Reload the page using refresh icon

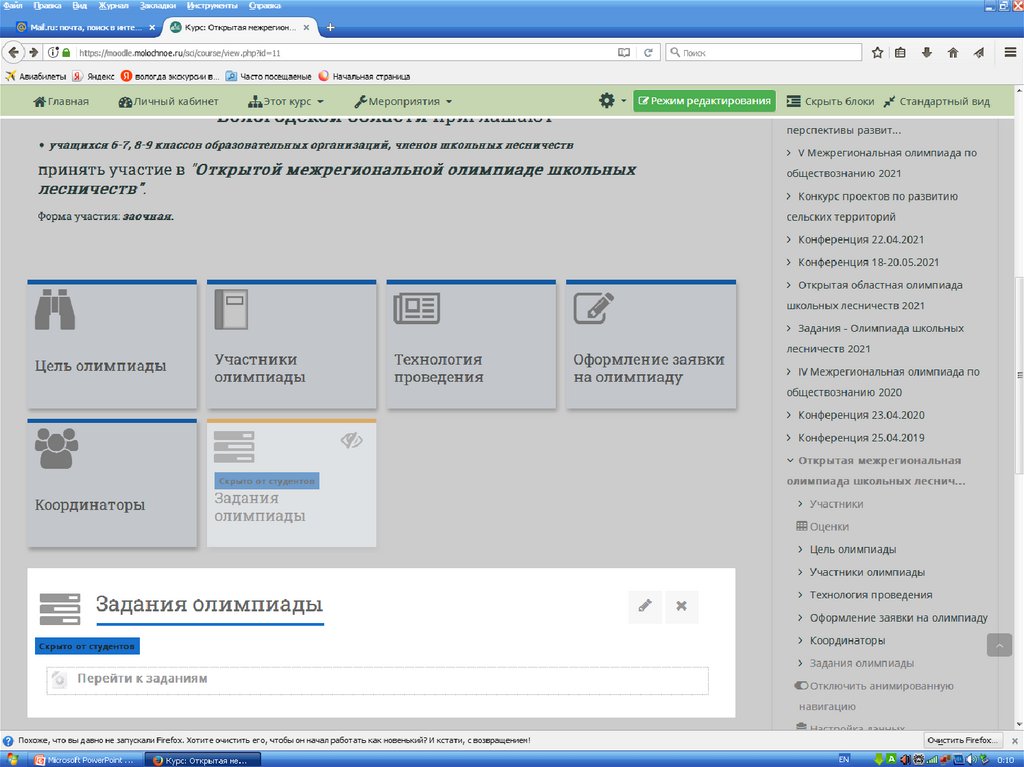648,53
